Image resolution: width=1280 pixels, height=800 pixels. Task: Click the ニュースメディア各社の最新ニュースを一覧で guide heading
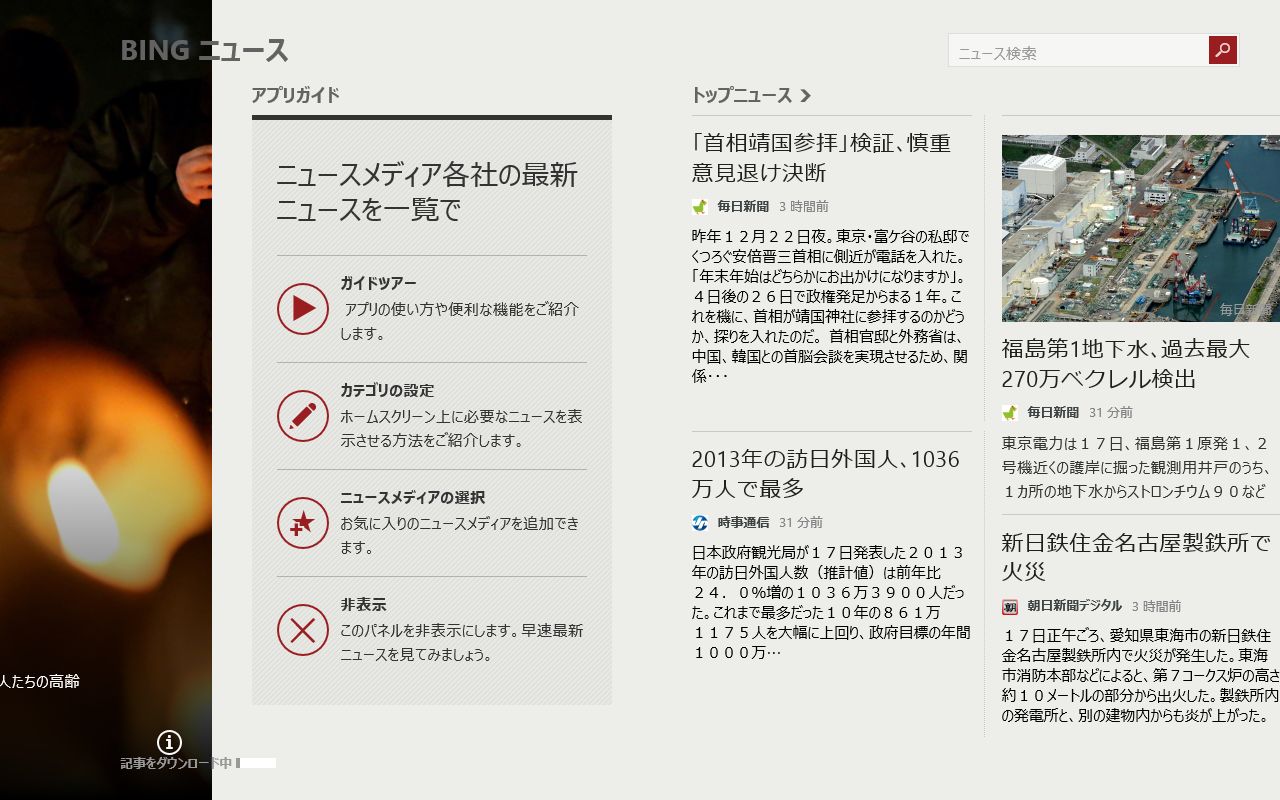[427, 192]
